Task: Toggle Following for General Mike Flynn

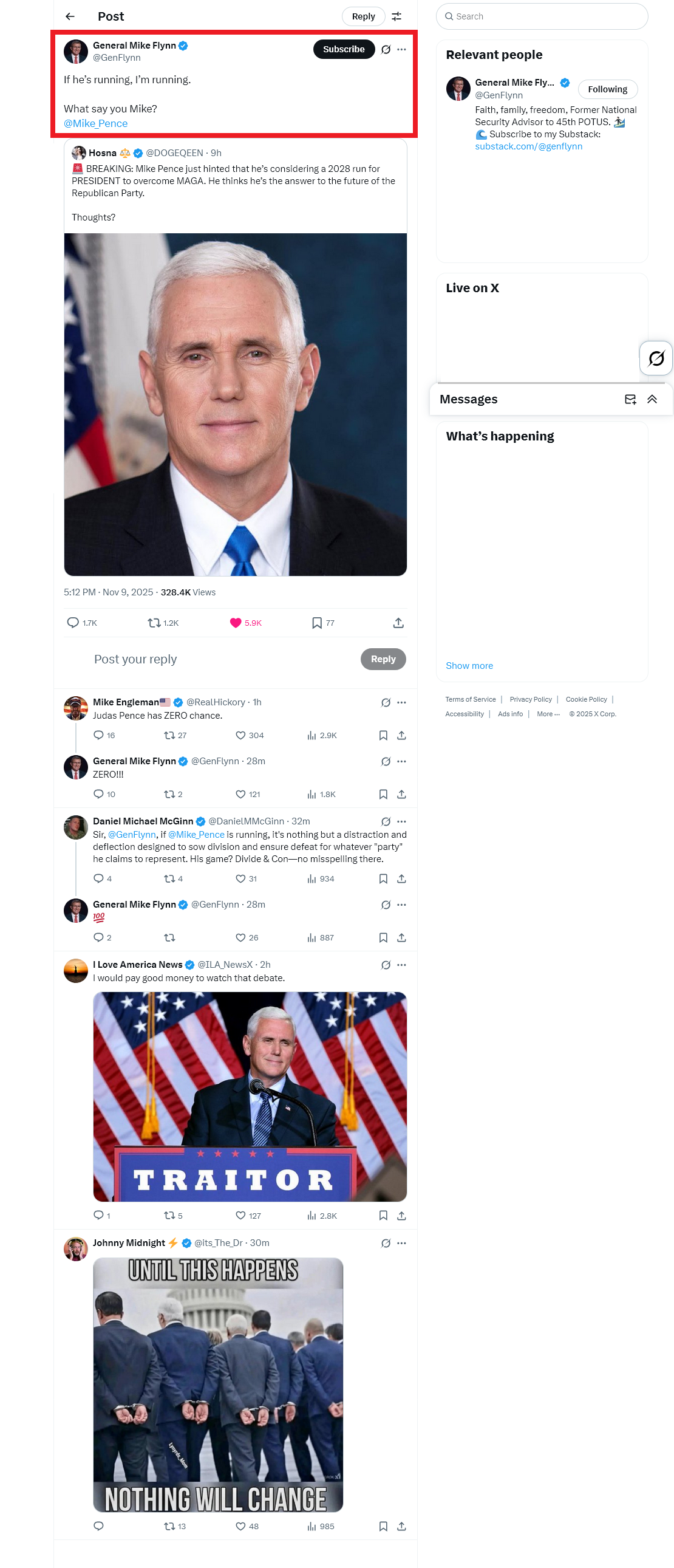Action: pos(607,89)
